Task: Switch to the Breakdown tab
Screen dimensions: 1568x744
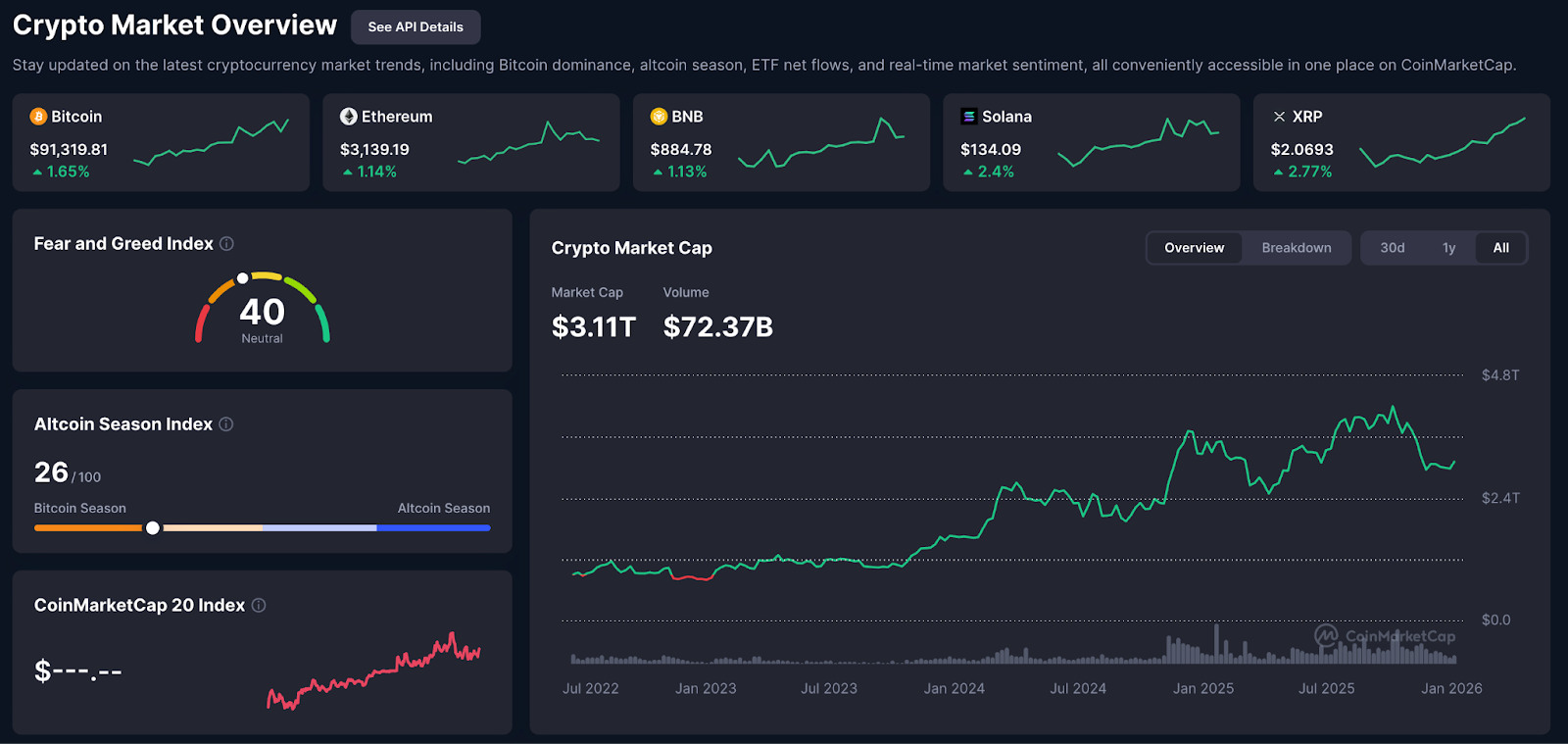Action: point(1296,248)
